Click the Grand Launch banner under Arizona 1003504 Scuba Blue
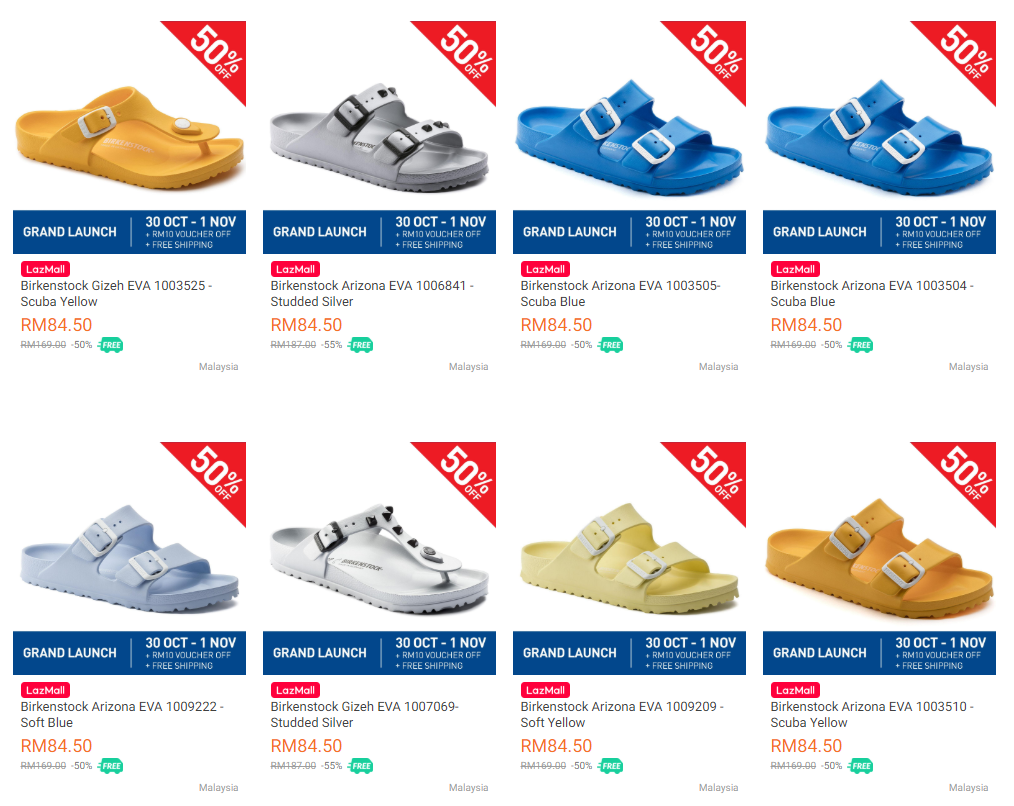 coord(879,232)
